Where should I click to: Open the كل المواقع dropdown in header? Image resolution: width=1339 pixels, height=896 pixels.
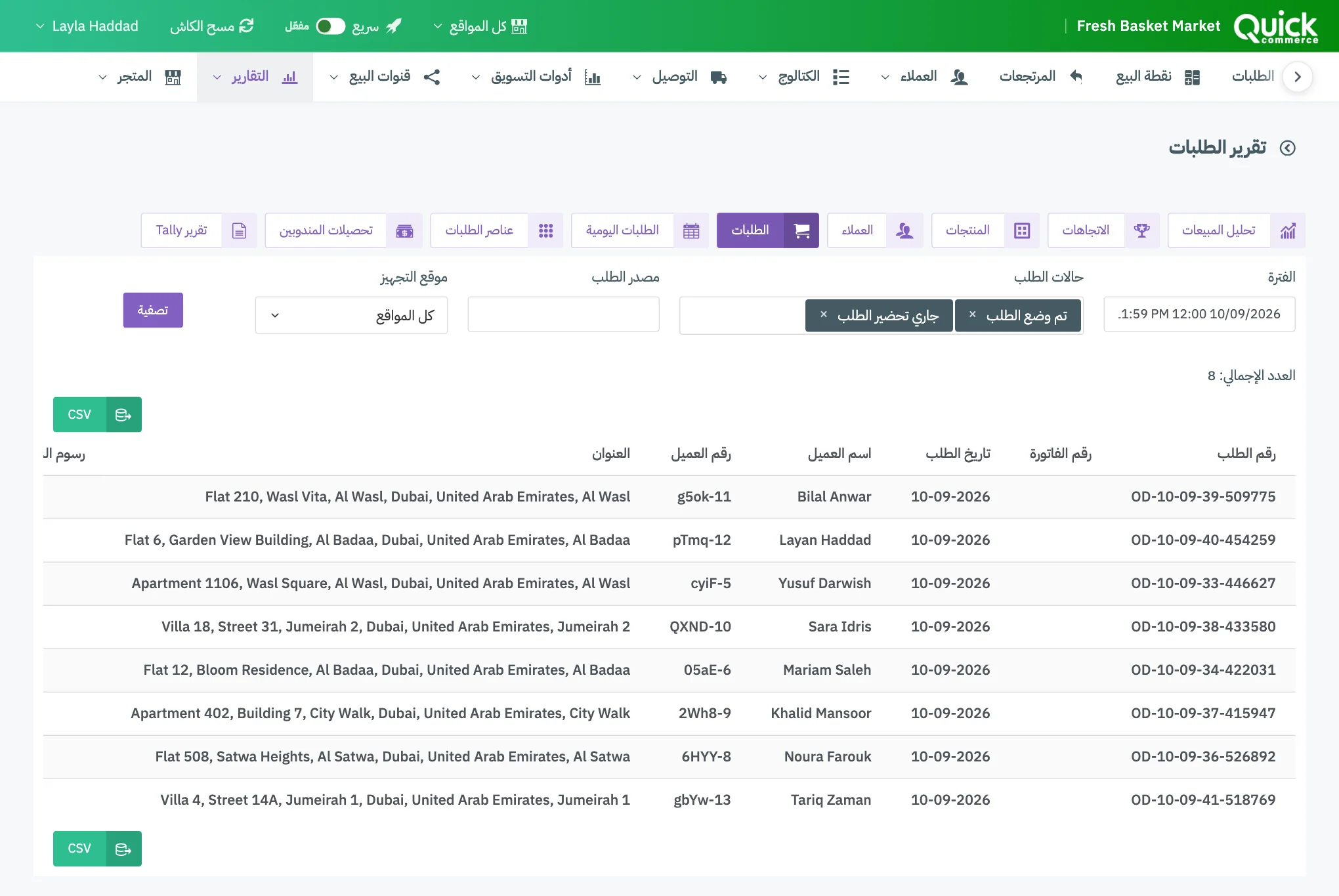pos(480,26)
